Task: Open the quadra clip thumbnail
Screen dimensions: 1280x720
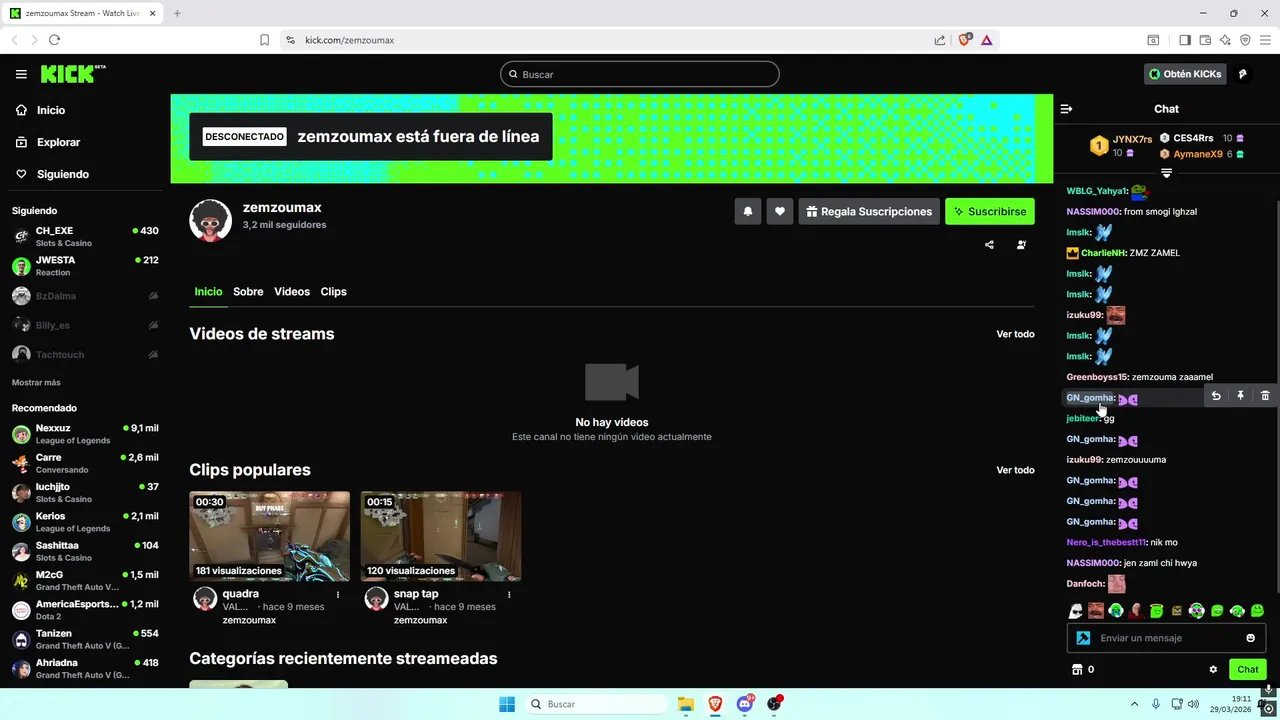Action: point(269,536)
